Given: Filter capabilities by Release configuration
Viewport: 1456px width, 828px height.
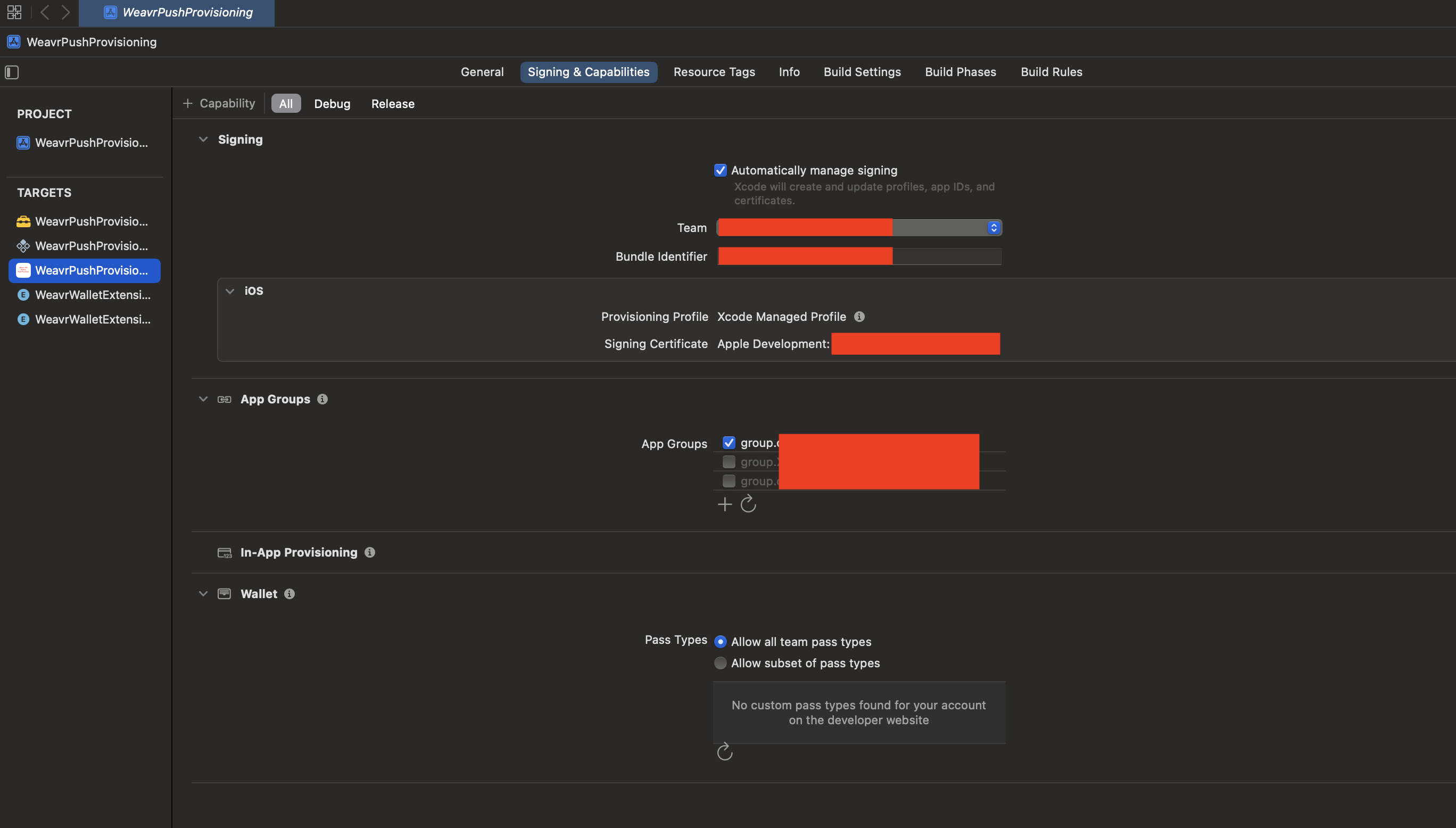Looking at the screenshot, I should pyautogui.click(x=392, y=103).
